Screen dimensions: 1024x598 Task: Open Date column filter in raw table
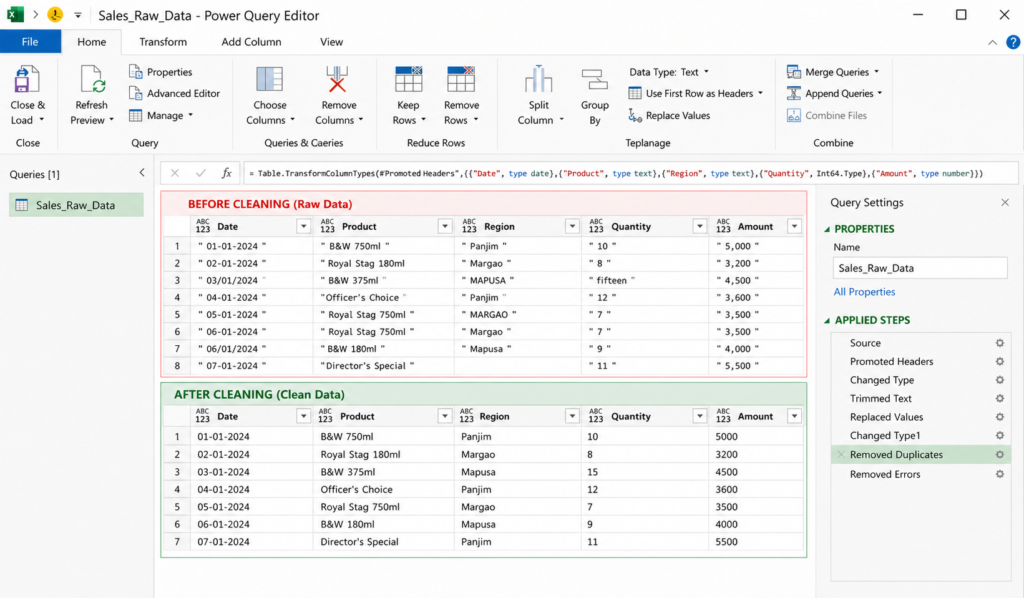[303, 227]
